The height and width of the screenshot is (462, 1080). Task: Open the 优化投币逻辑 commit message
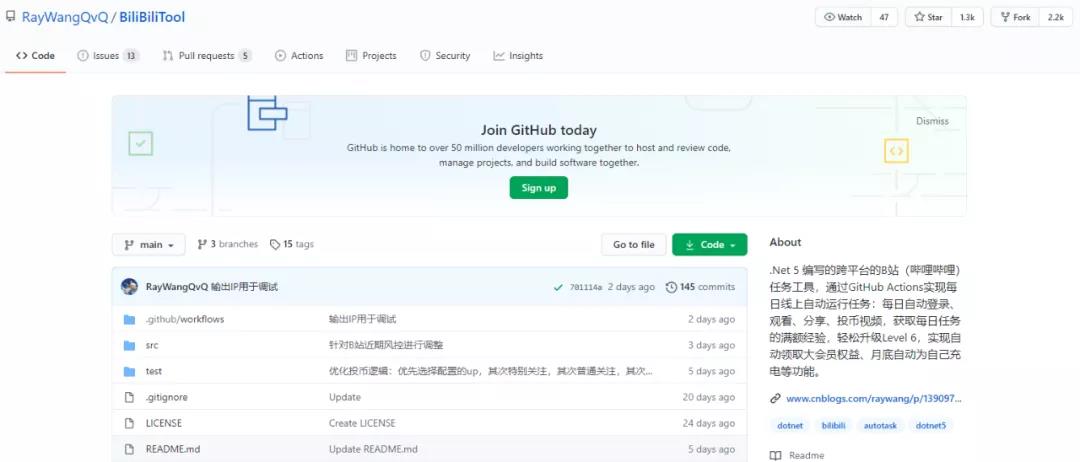[x=490, y=372]
